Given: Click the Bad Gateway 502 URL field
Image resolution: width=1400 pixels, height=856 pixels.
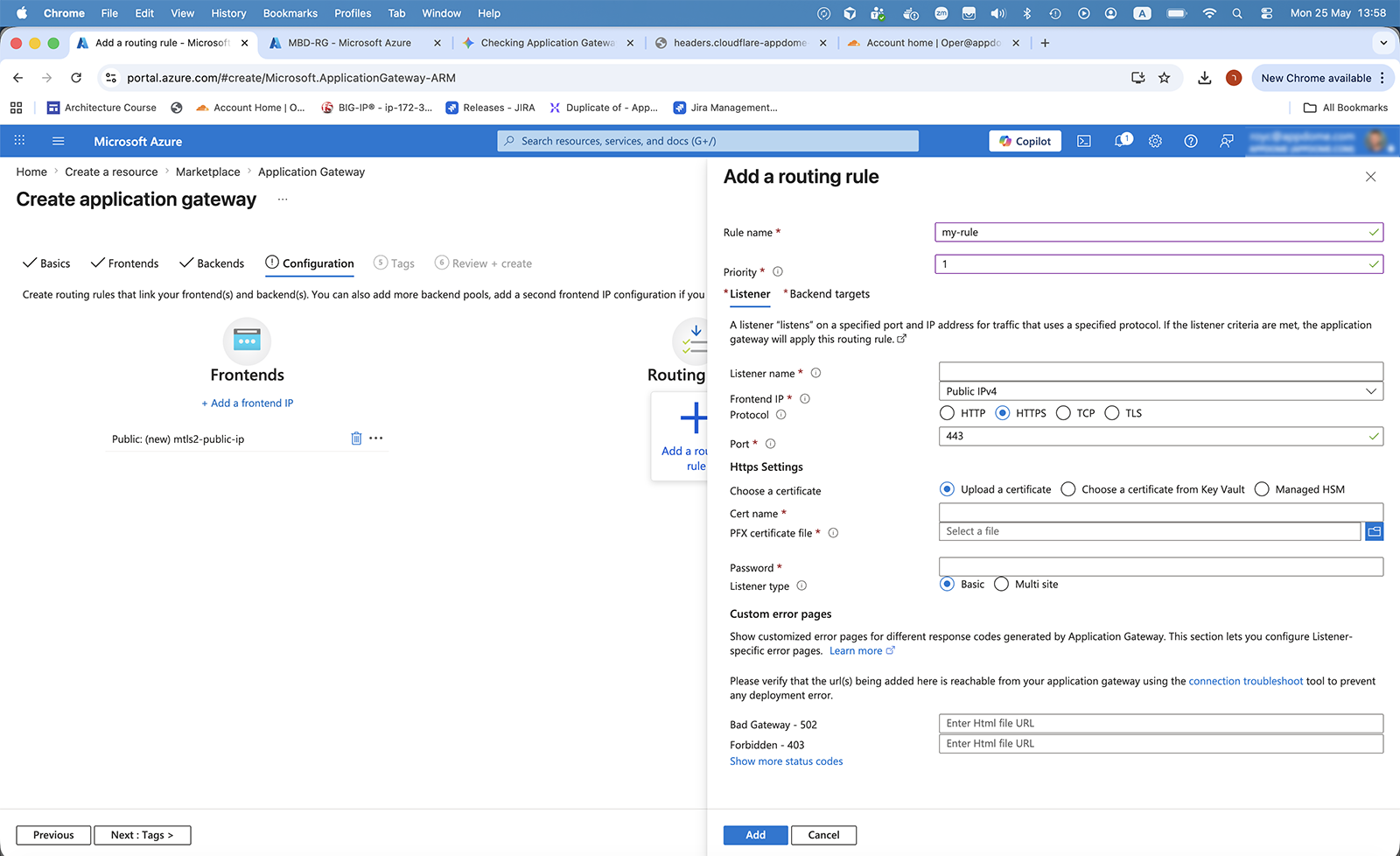Looking at the screenshot, I should tap(1160, 723).
